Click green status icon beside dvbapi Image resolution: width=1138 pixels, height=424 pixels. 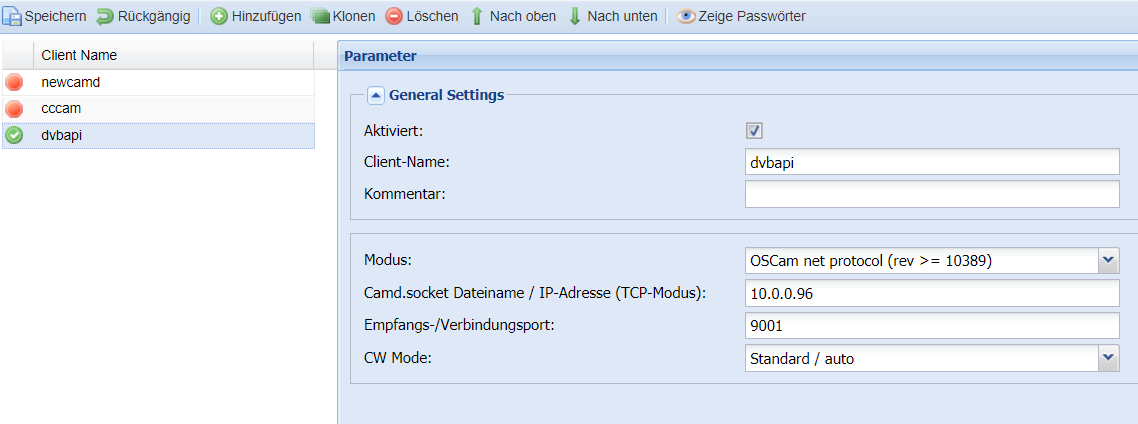click(x=14, y=135)
